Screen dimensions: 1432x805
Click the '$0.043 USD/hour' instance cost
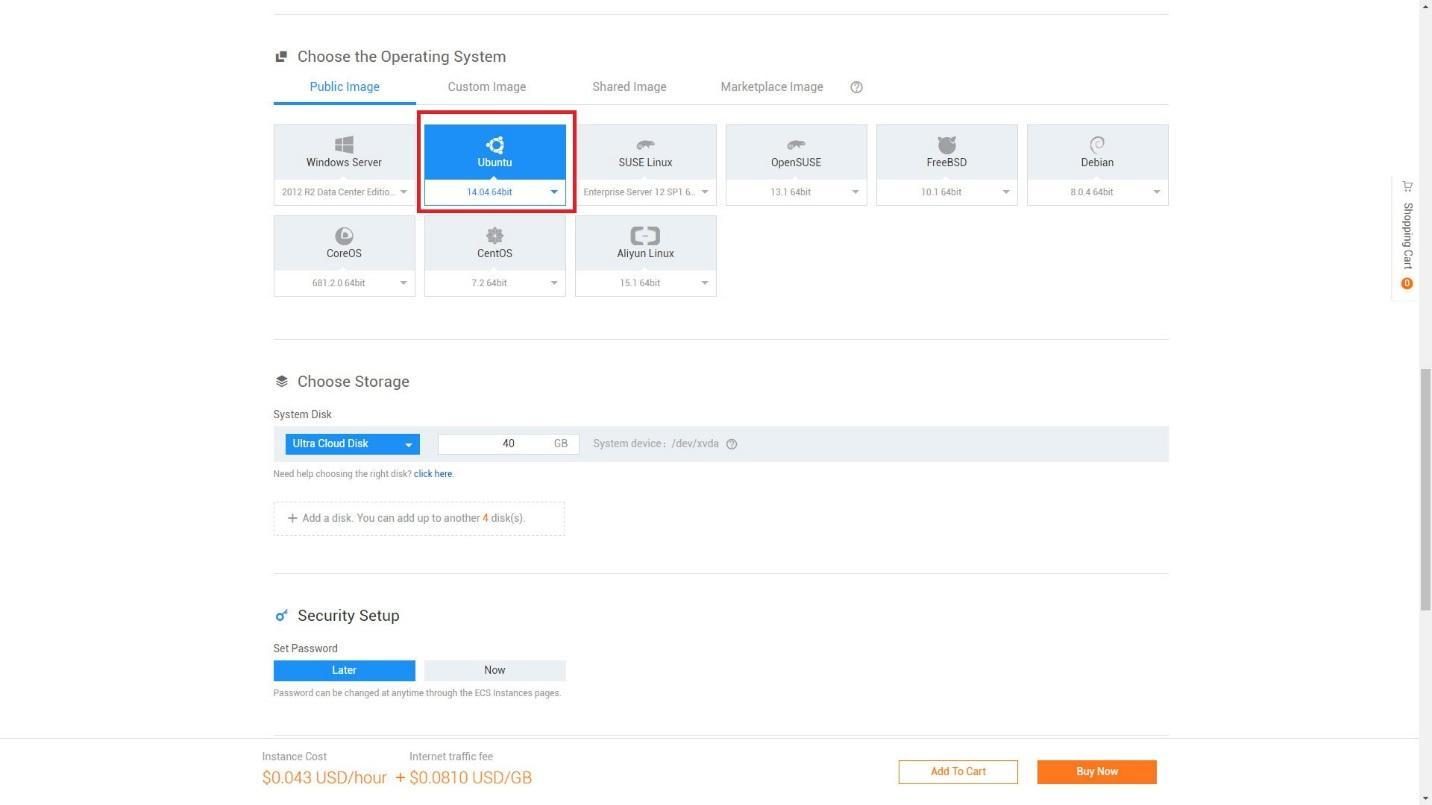[x=324, y=777]
